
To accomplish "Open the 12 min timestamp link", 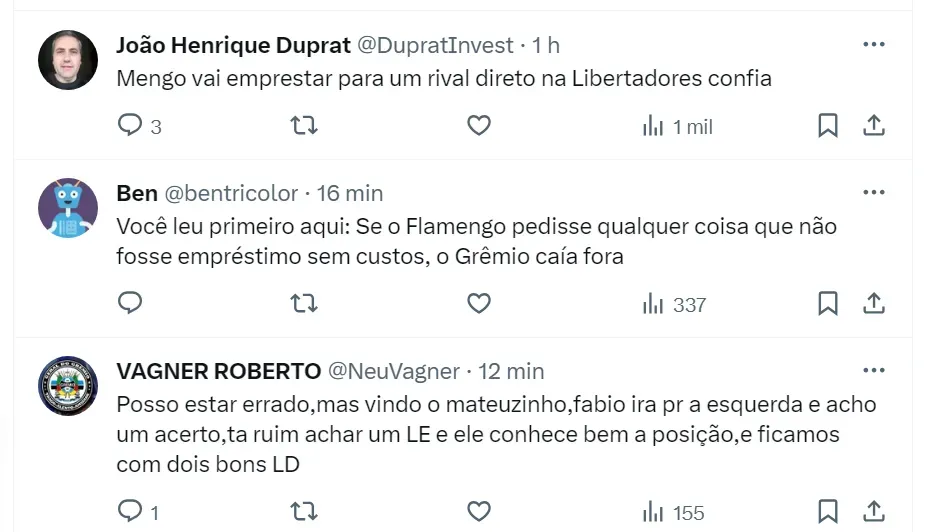I will coord(511,371).
